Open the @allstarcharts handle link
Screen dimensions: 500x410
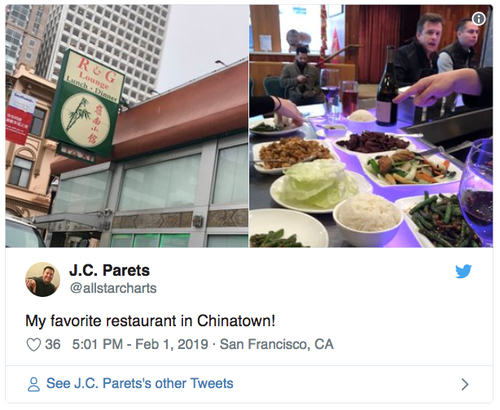pos(113,288)
